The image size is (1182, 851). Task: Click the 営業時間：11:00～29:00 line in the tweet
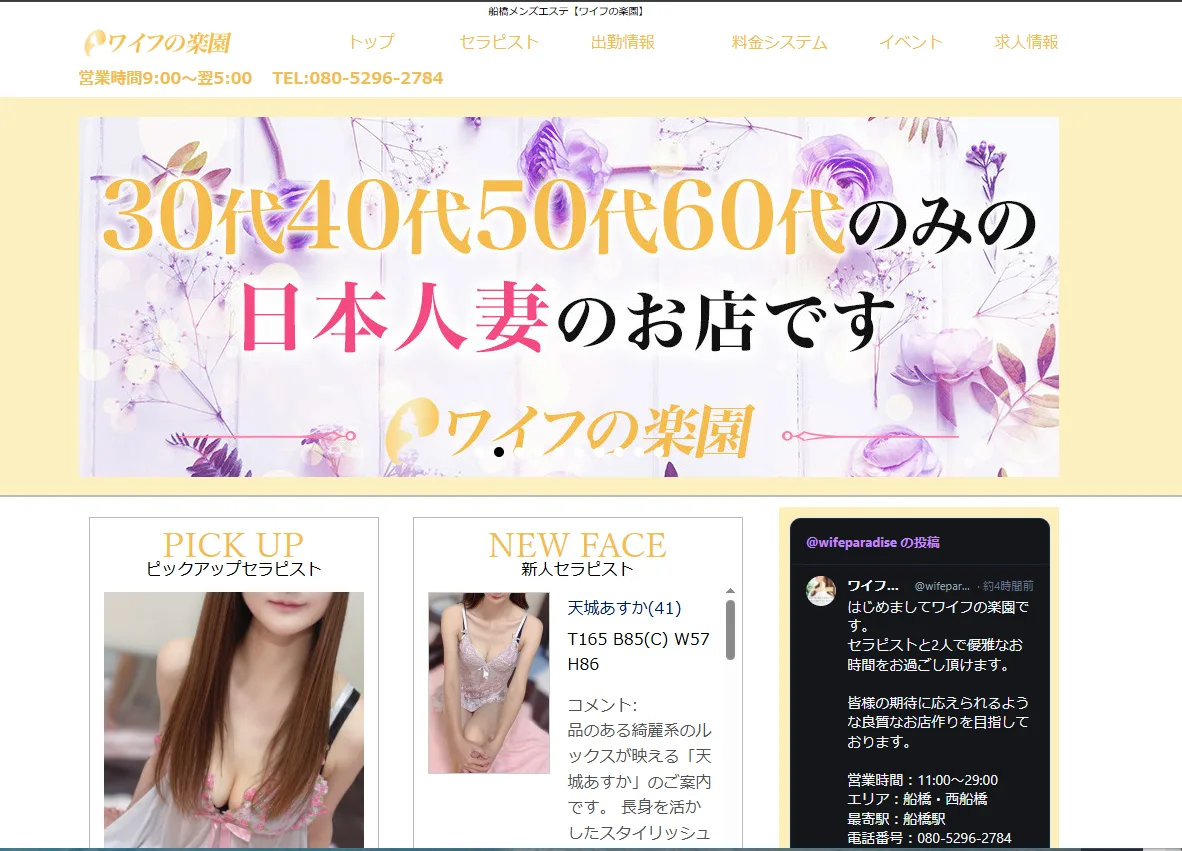[x=922, y=780]
